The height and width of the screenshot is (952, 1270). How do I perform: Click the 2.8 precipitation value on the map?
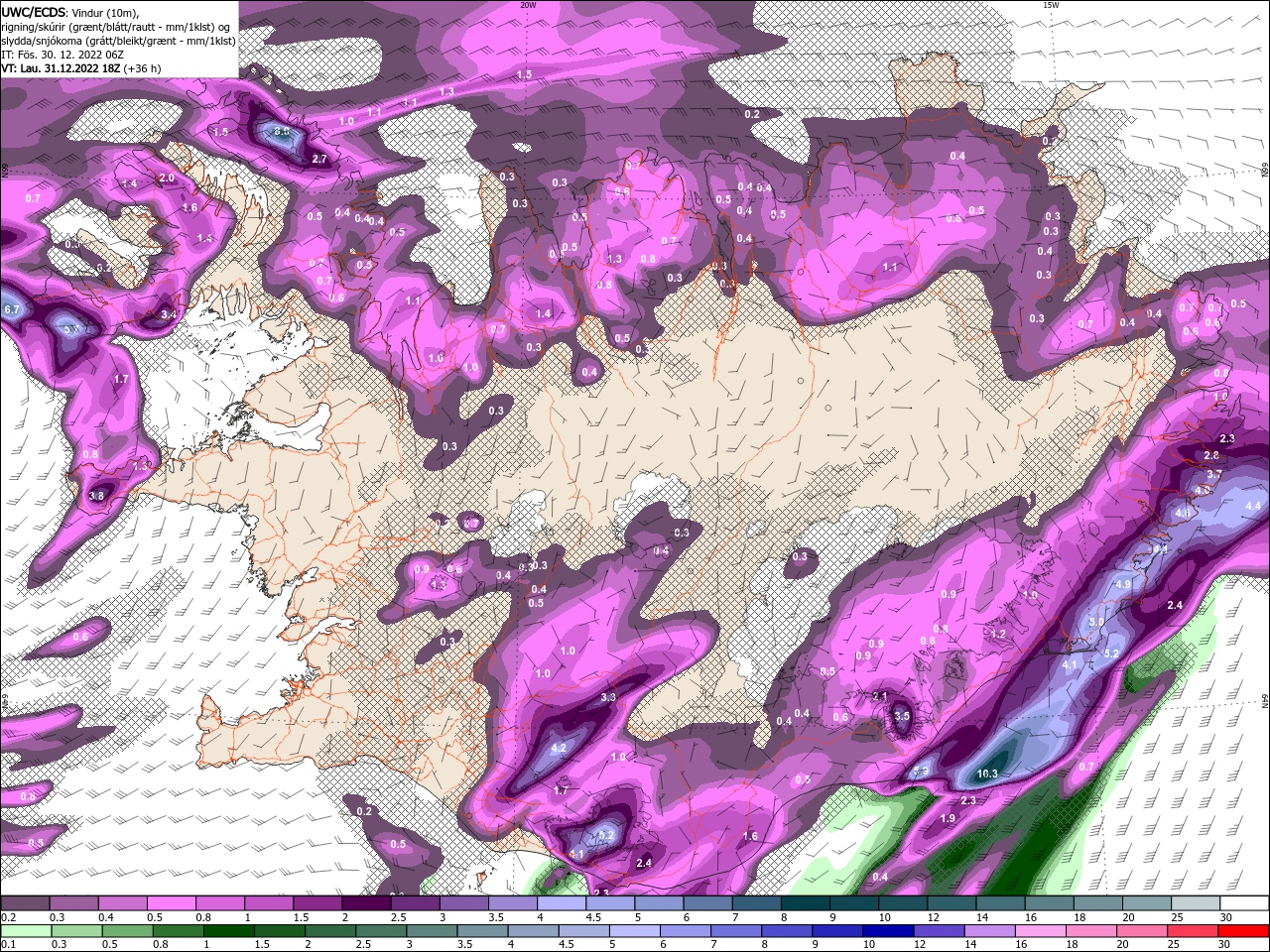pyautogui.click(x=1210, y=455)
